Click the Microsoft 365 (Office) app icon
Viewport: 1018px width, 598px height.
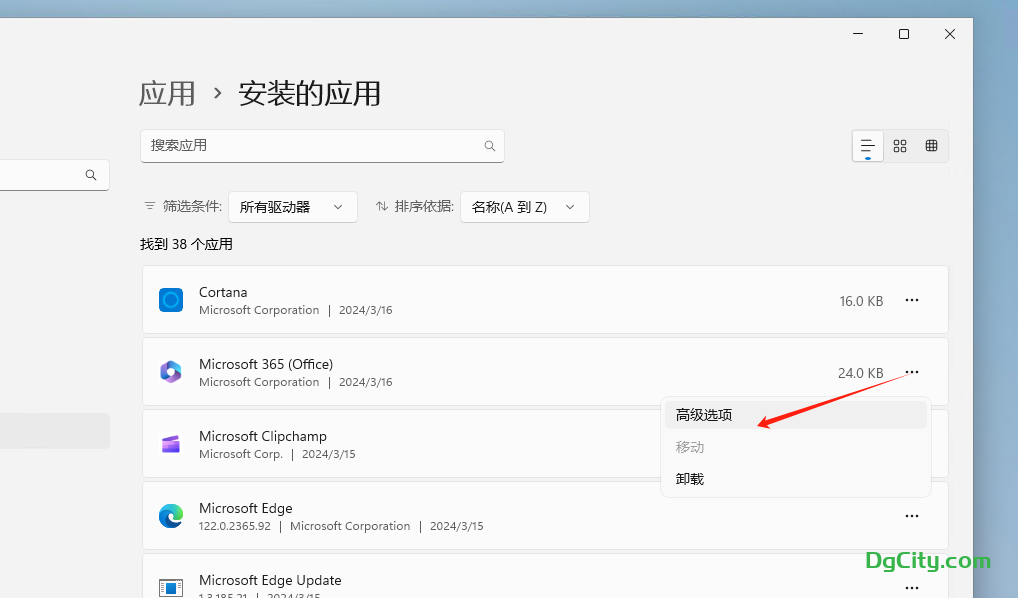pos(171,372)
